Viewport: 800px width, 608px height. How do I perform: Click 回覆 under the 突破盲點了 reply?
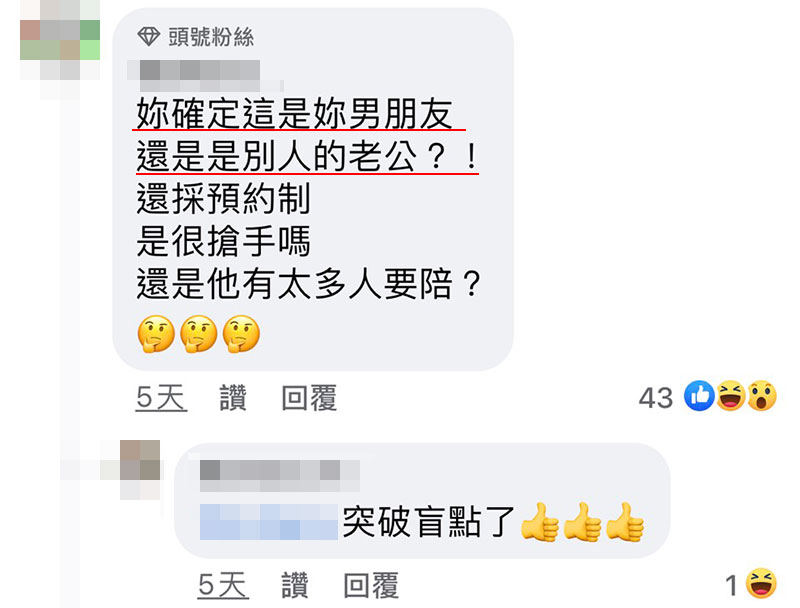(371, 585)
